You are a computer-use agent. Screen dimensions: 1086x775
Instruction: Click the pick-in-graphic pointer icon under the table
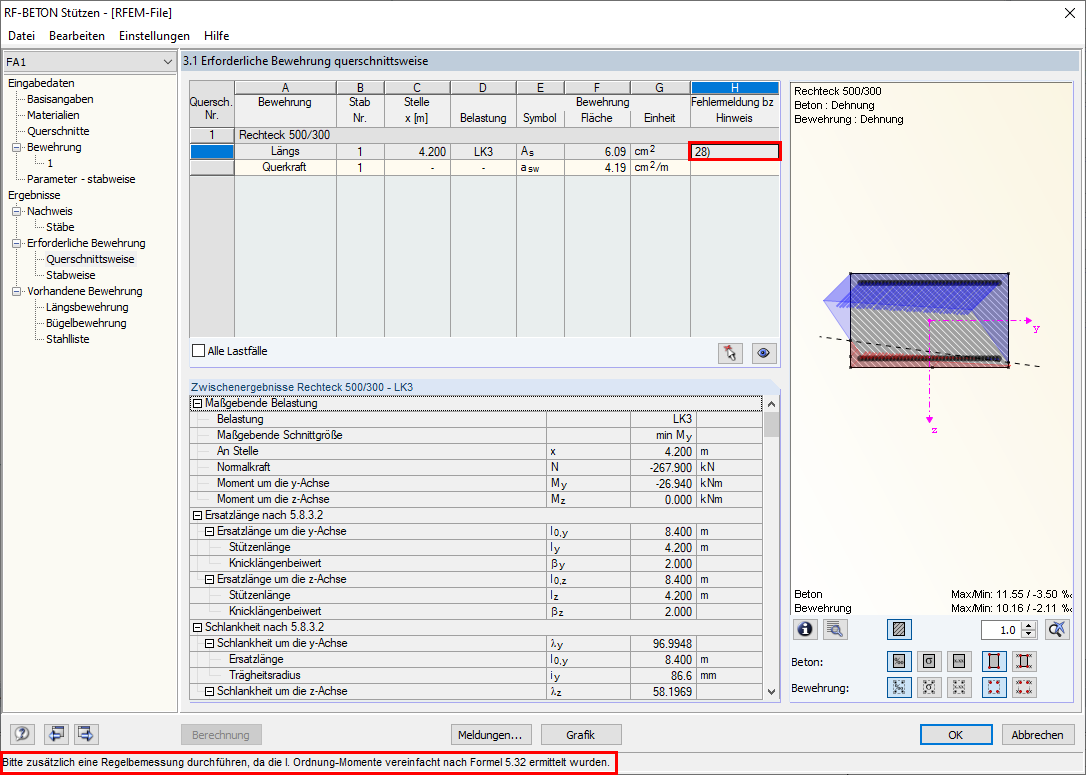[730, 353]
